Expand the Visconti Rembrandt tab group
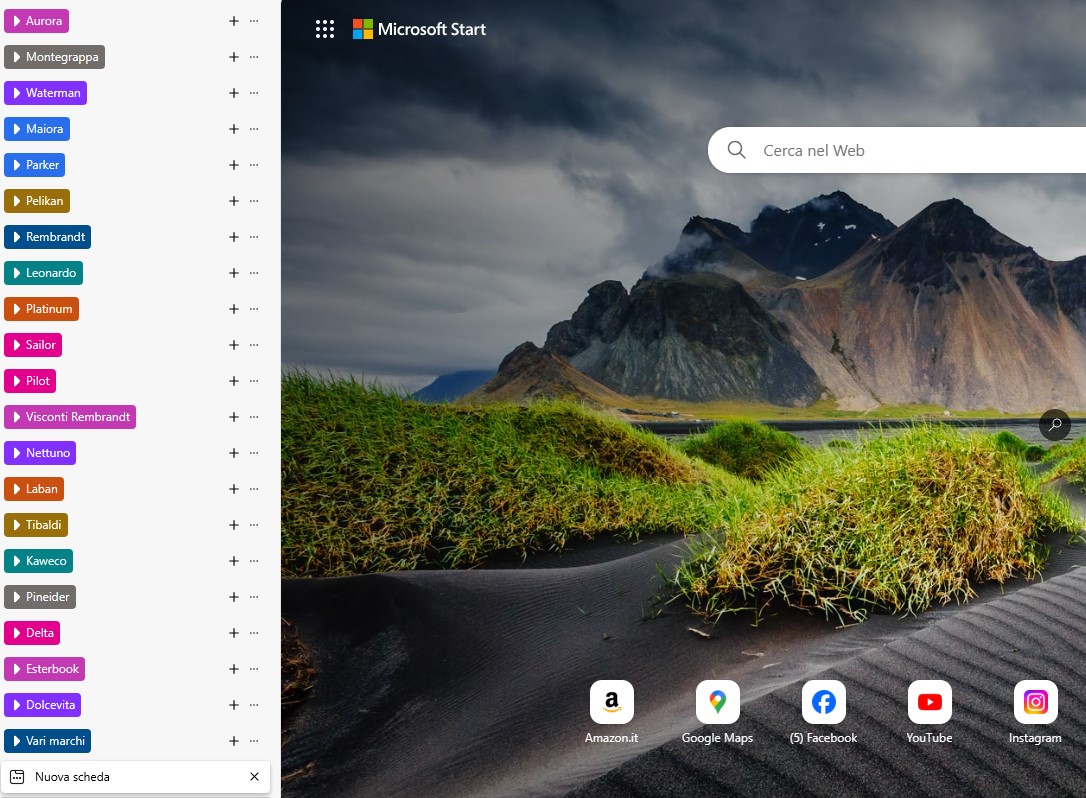 tap(70, 417)
